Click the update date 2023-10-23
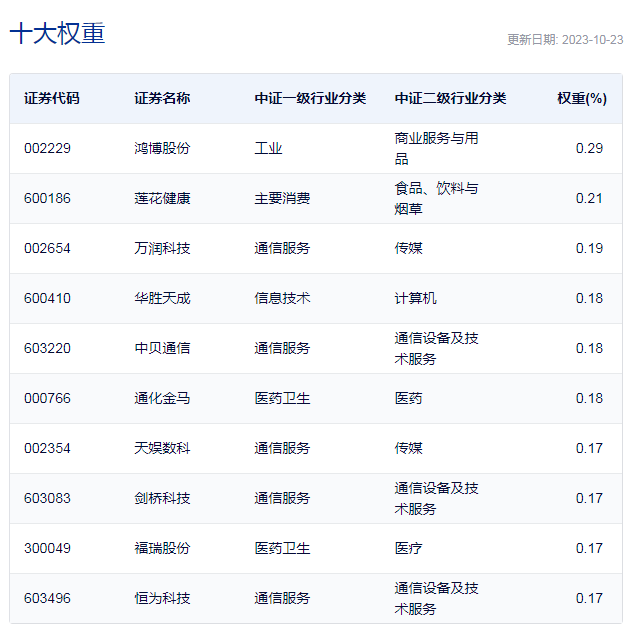The width and height of the screenshot is (629, 638). tap(592, 39)
